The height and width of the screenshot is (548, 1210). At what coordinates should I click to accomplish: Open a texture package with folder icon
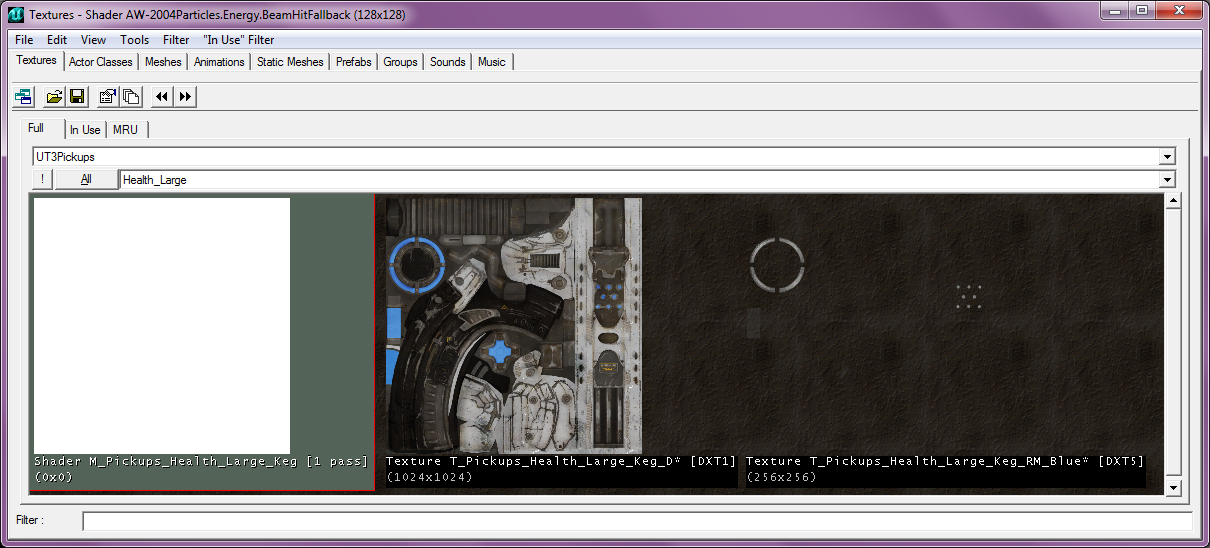coord(55,96)
